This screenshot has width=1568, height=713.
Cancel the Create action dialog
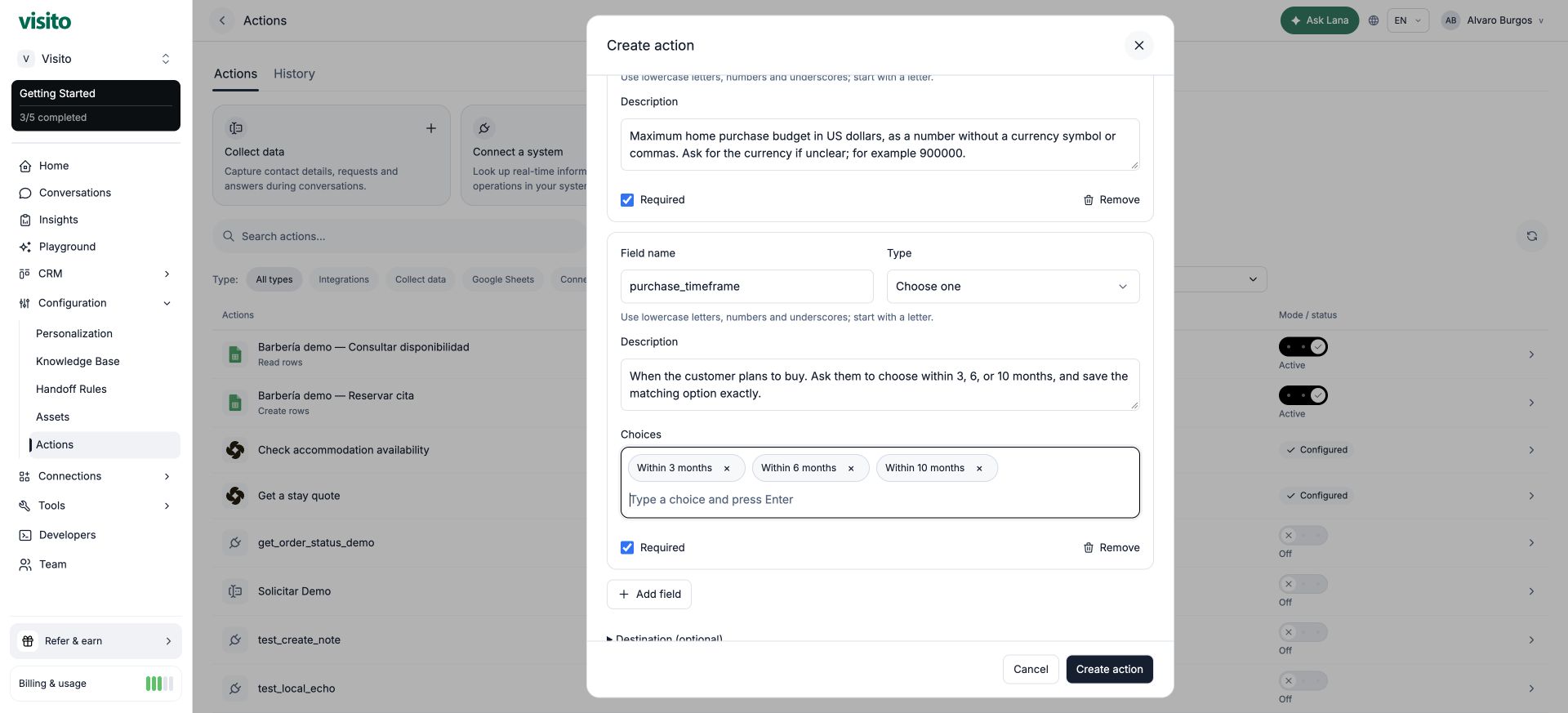pyautogui.click(x=1031, y=670)
